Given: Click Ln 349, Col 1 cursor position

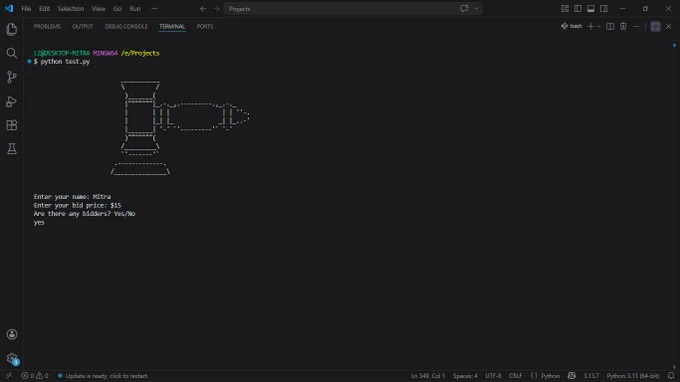Looking at the screenshot, I should [x=428, y=376].
